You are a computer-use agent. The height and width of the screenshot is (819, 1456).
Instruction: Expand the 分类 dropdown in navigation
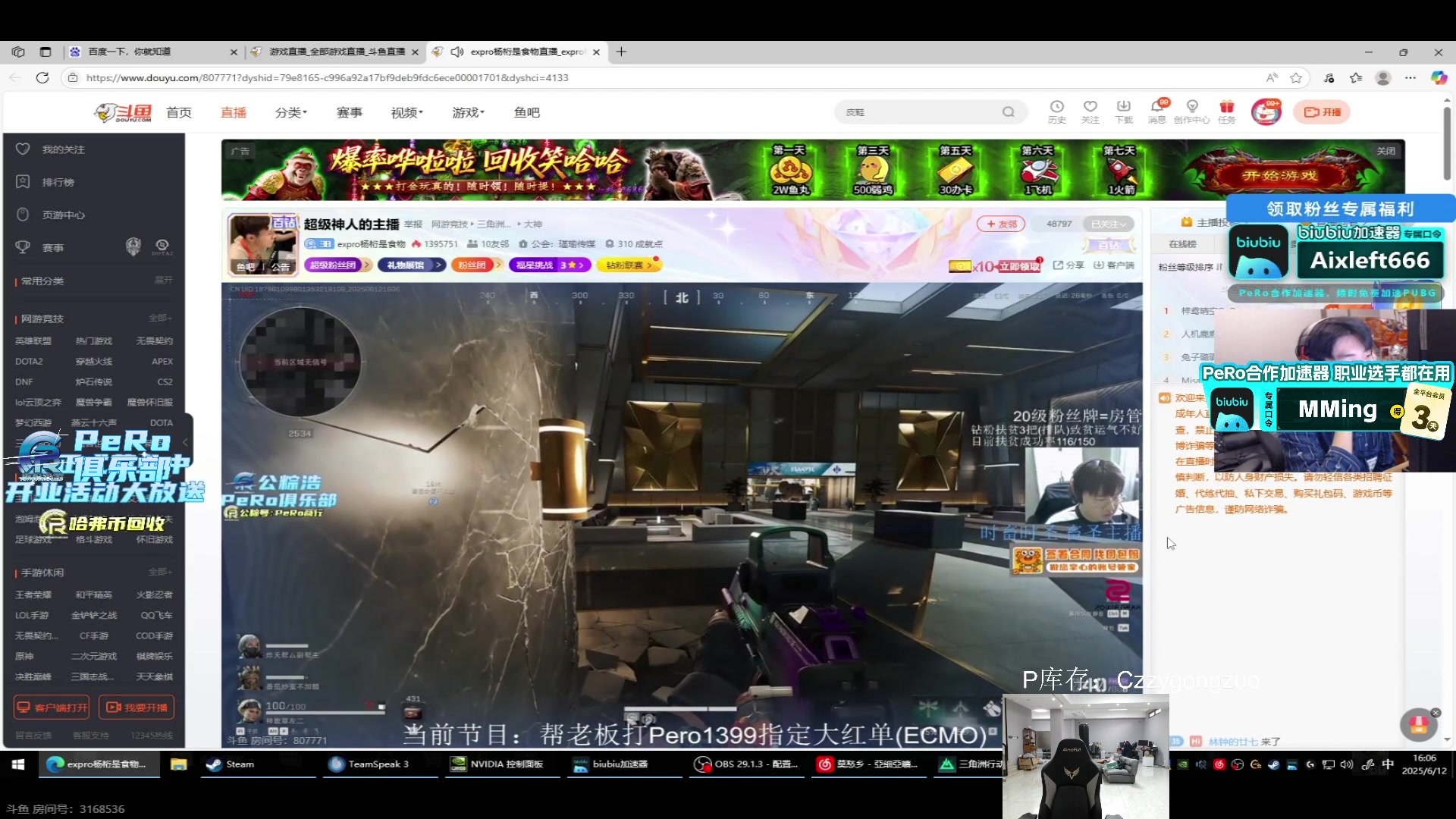coord(291,112)
